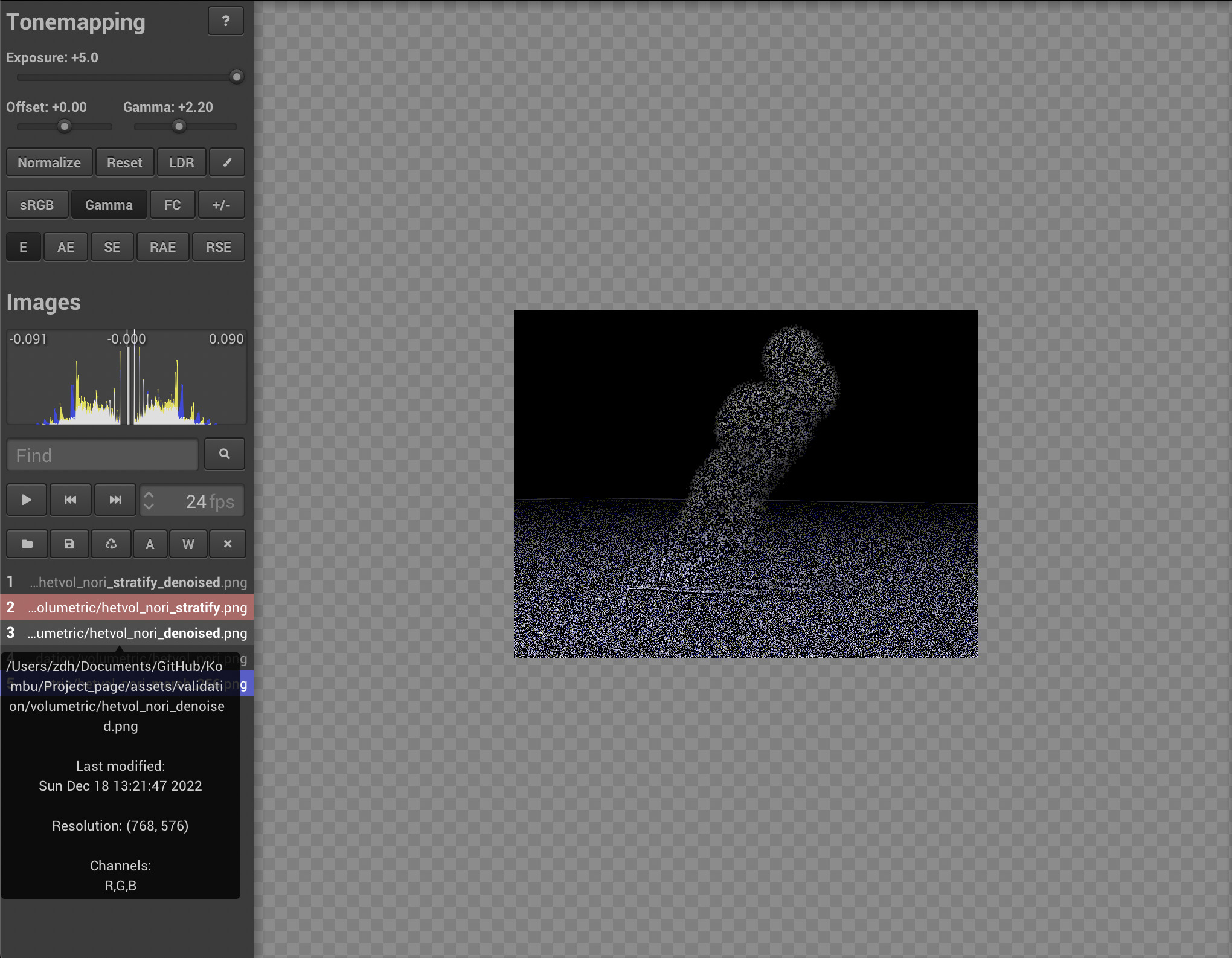Adjust the Gamma slider handle

pyautogui.click(x=179, y=126)
